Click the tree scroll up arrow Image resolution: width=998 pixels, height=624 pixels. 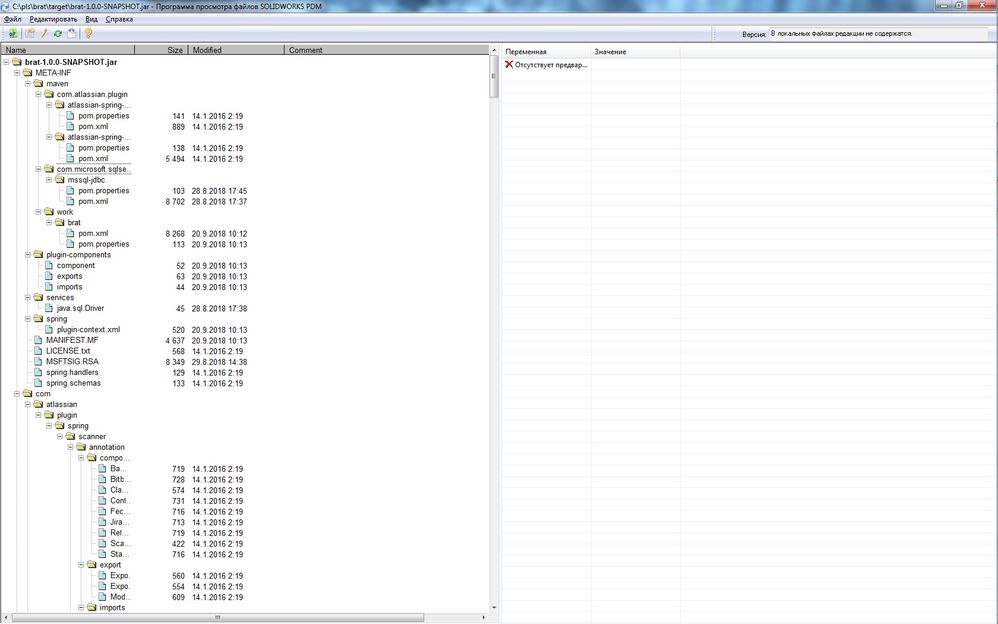coord(493,50)
